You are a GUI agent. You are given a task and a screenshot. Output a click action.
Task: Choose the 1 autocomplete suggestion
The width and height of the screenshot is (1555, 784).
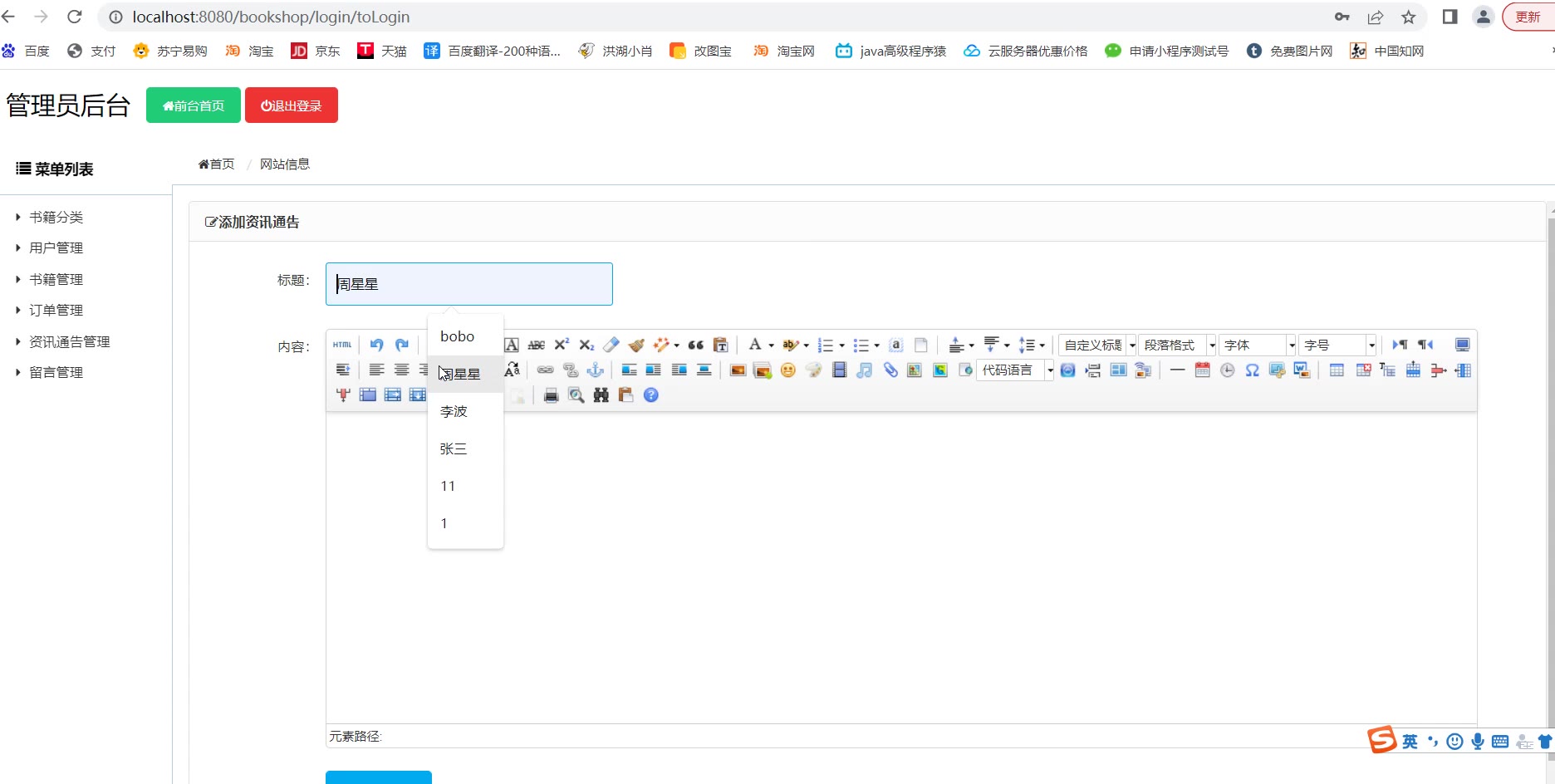pyautogui.click(x=465, y=523)
